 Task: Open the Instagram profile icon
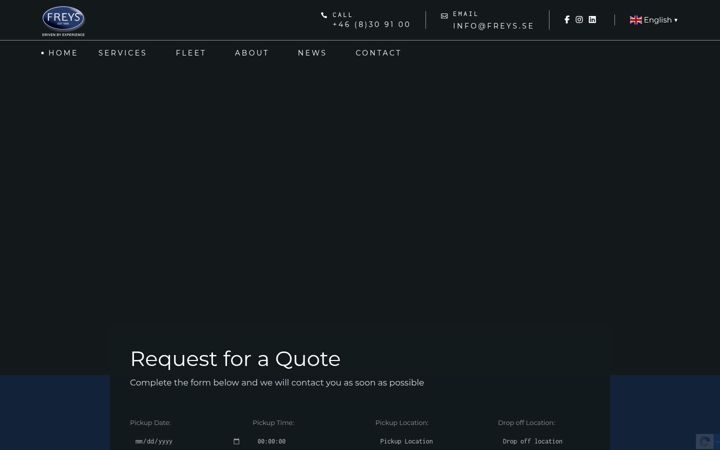point(579,20)
